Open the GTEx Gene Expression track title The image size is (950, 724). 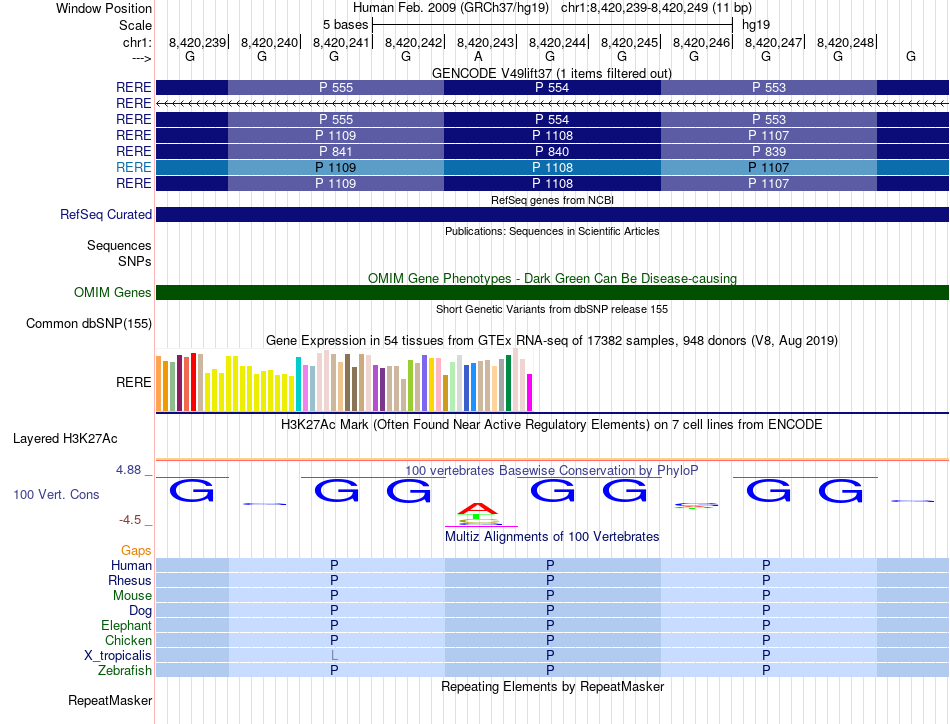(552, 340)
